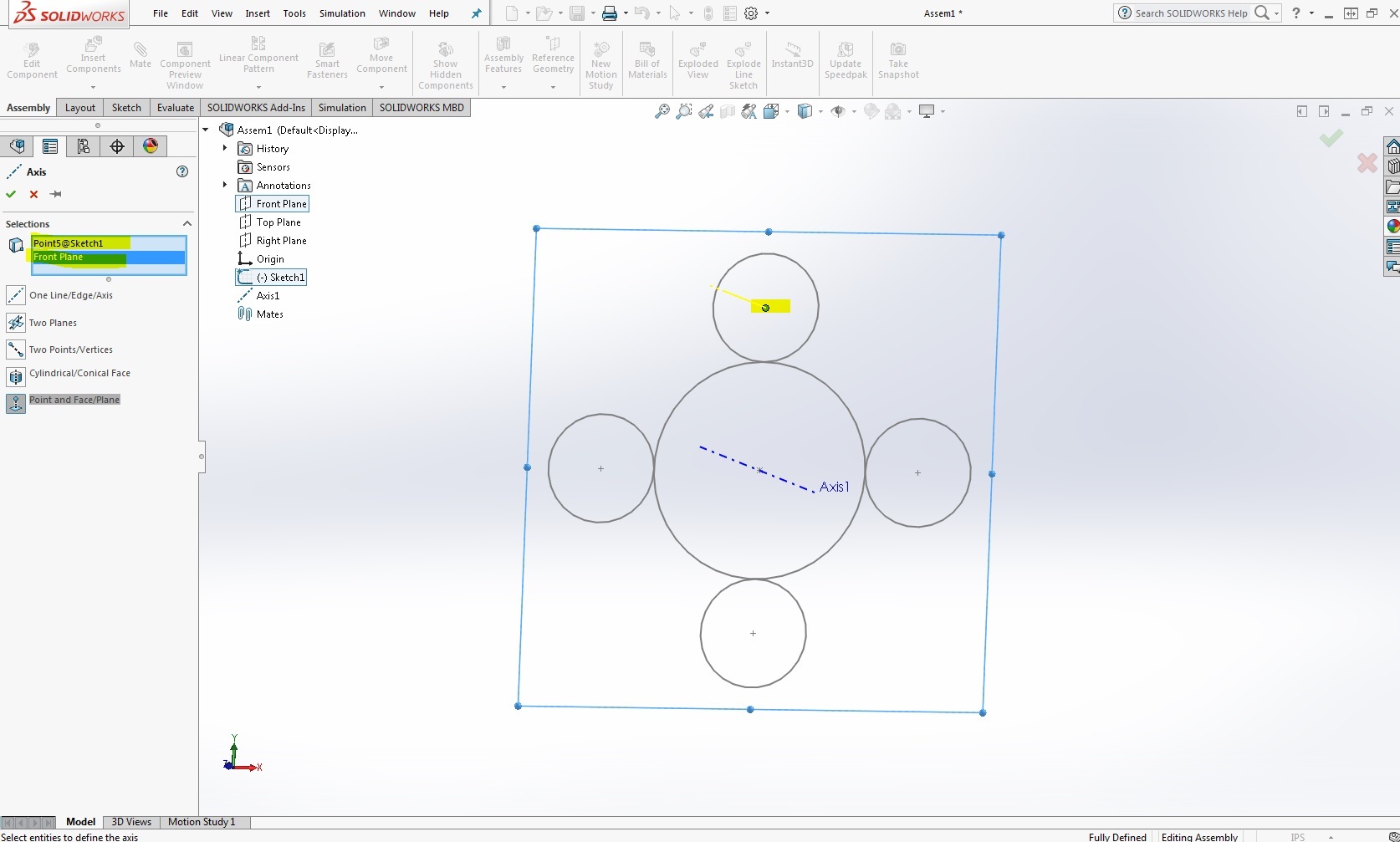Open PropertyManager tab icon

(50, 146)
